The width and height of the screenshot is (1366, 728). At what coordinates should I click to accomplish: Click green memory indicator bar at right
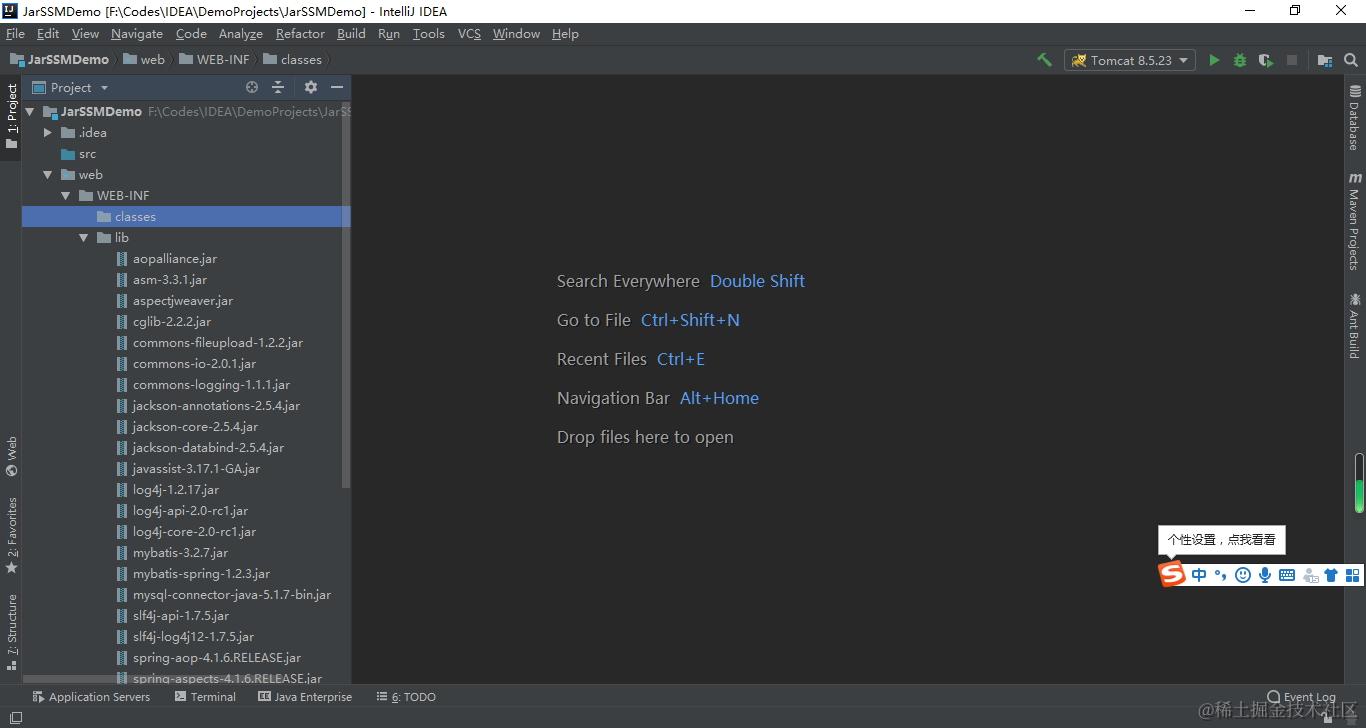tap(1359, 483)
